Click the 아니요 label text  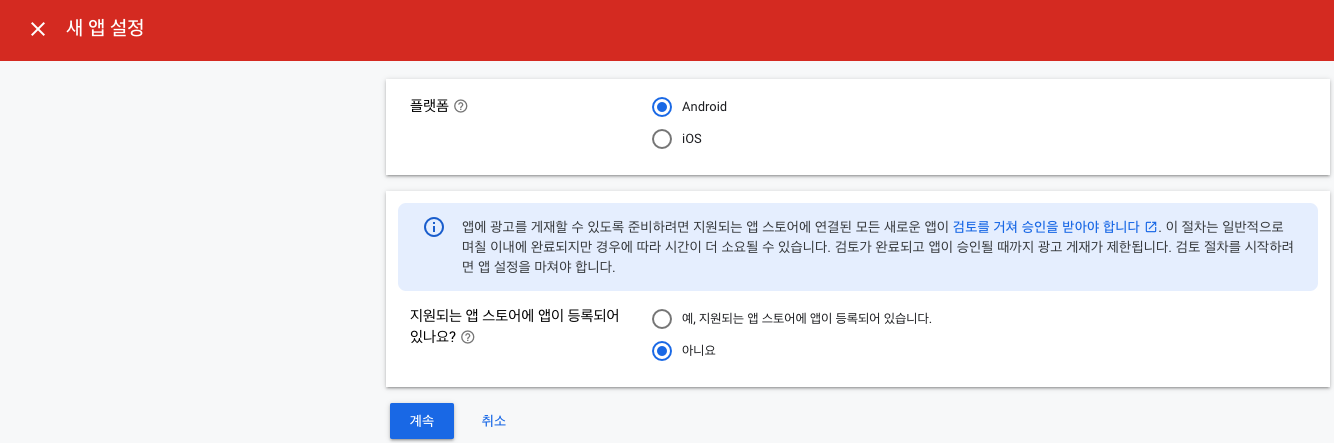699,351
